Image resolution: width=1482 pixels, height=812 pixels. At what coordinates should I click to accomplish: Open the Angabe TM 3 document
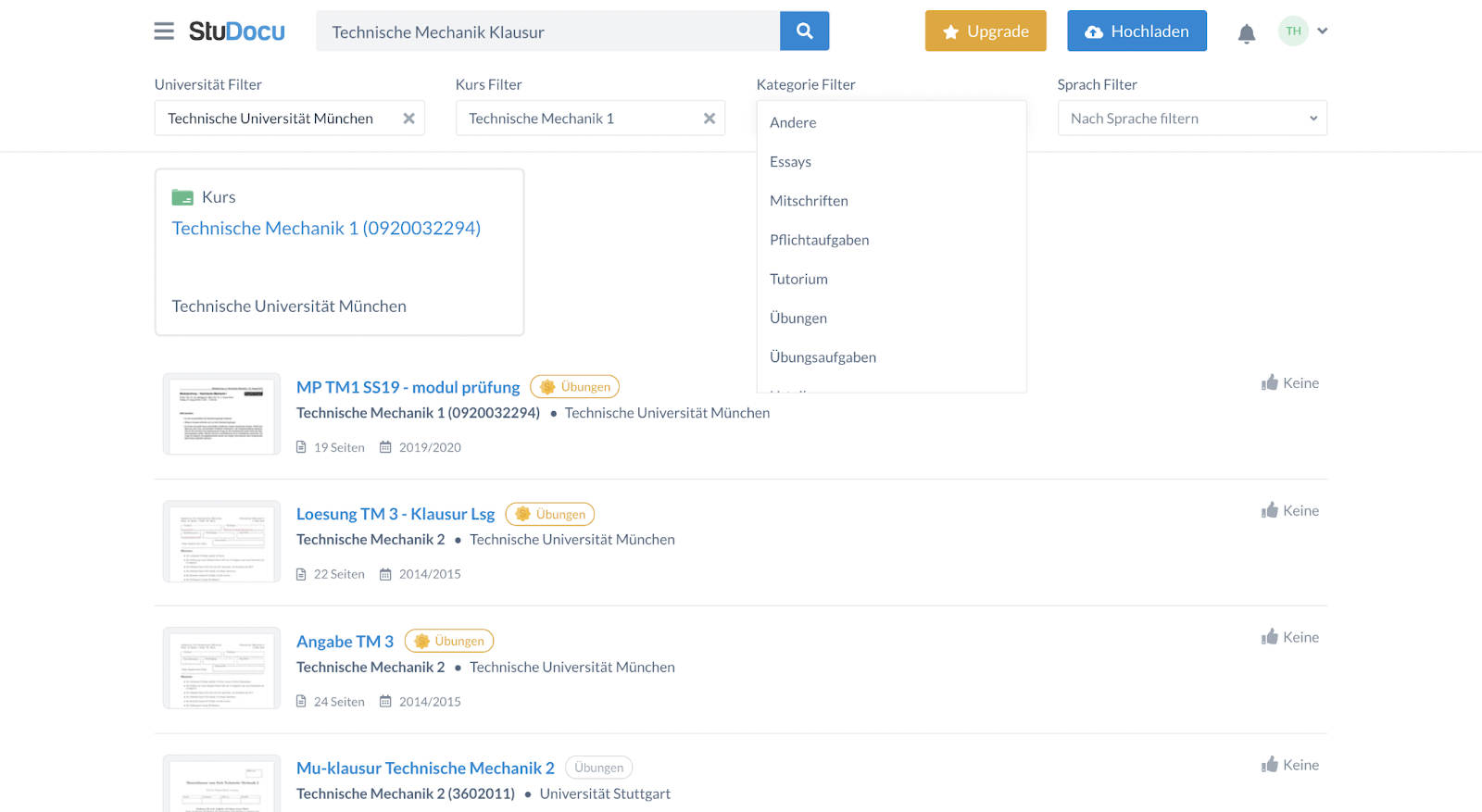(345, 641)
